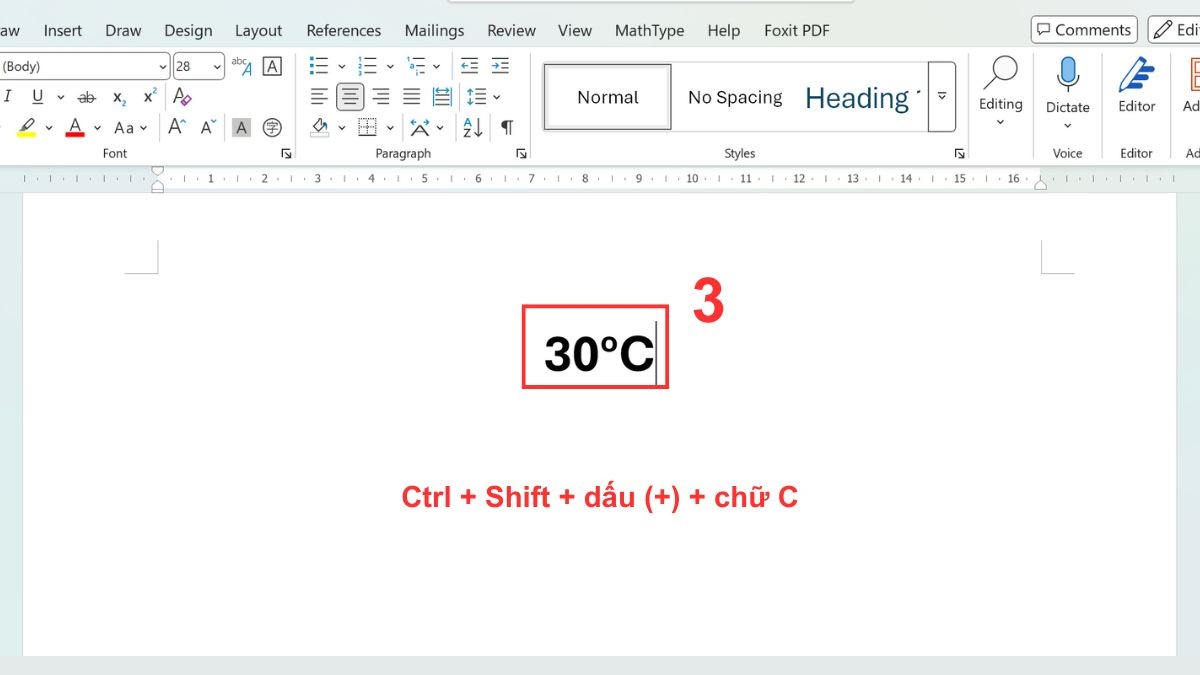Screen dimensions: 1200x675
Task: Expand underline style options arrow
Action: (60, 97)
